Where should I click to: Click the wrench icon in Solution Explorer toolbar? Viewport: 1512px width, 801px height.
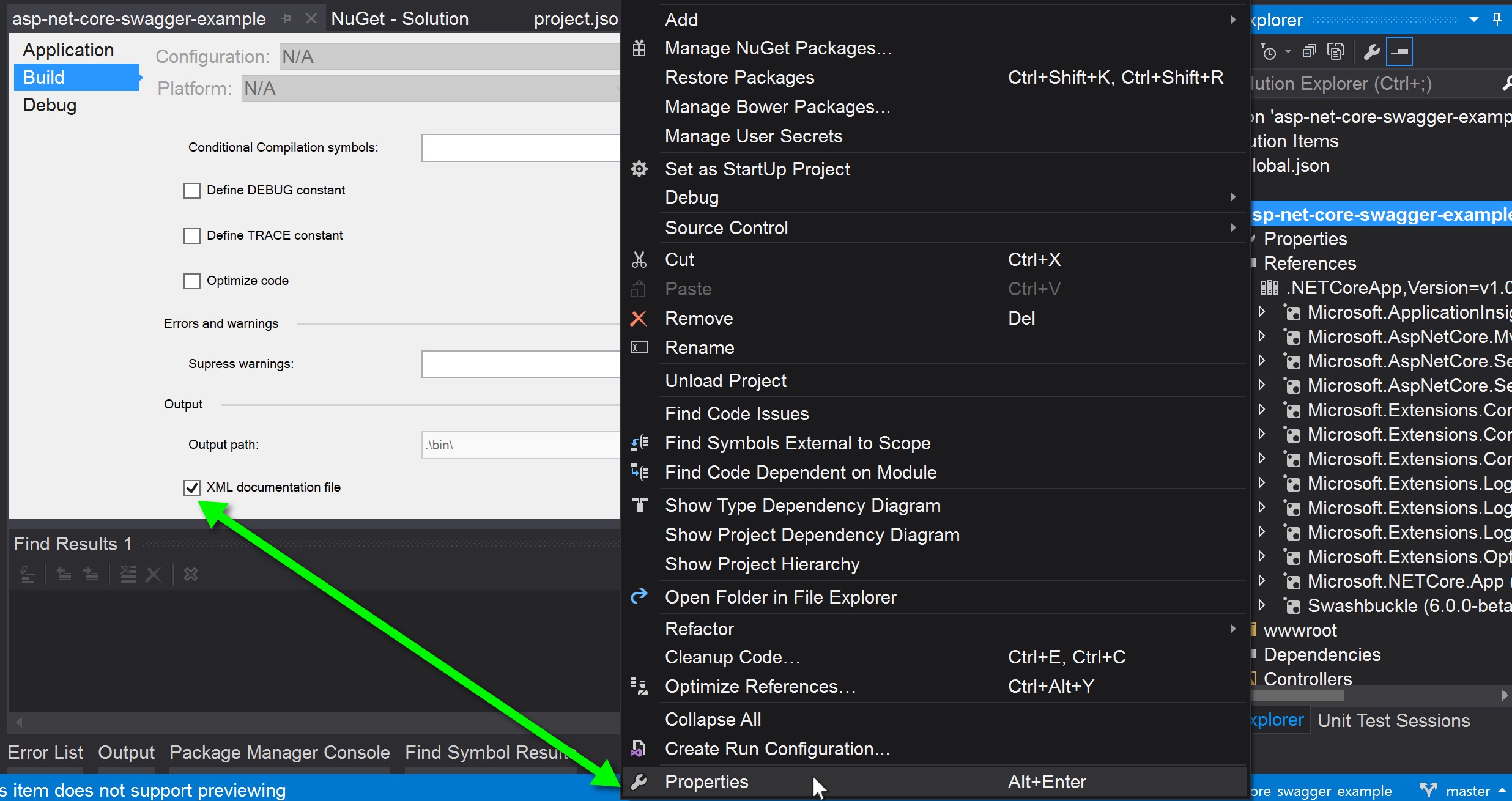pyautogui.click(x=1371, y=53)
